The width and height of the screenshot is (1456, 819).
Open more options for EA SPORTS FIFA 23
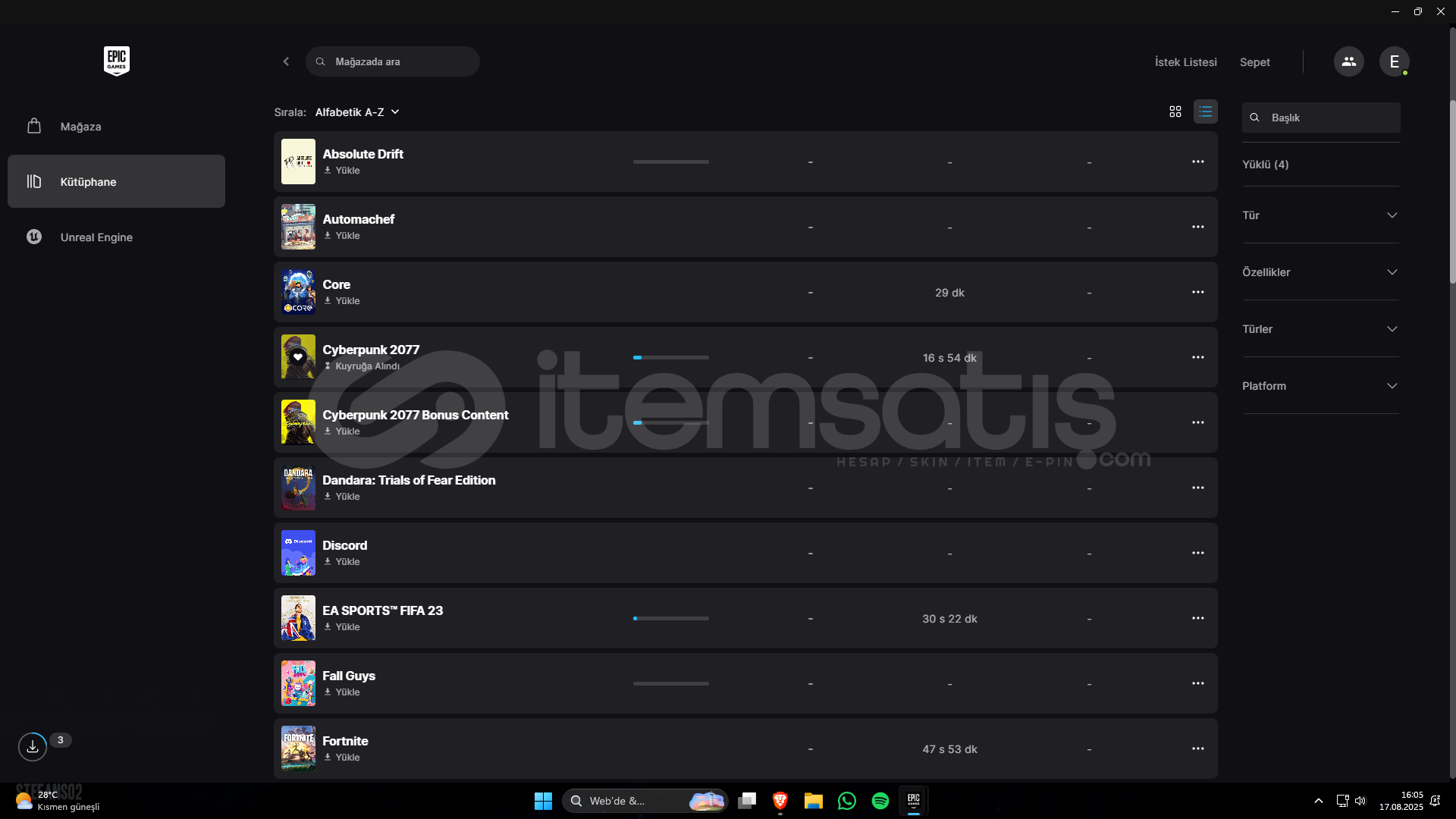[1198, 618]
